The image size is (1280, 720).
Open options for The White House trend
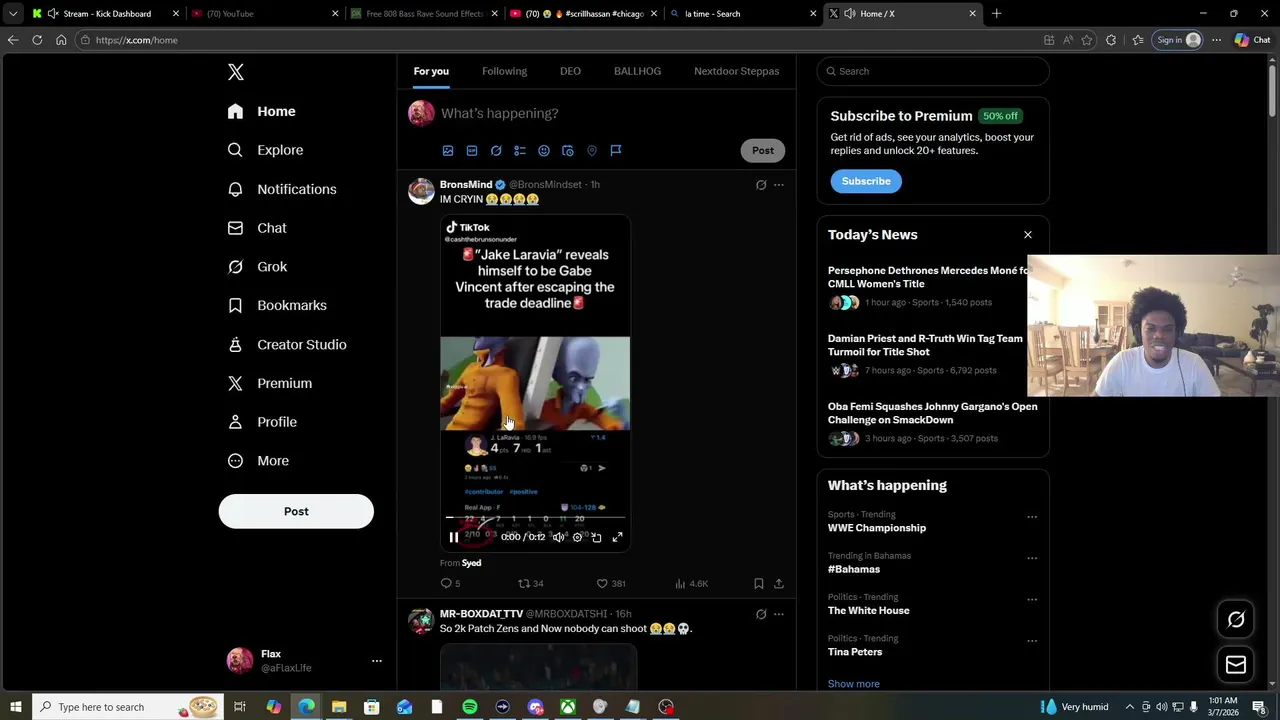point(1032,600)
